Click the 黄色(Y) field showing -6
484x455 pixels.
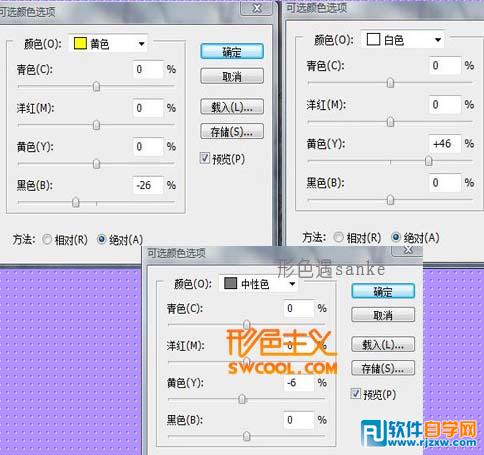[x=299, y=383]
